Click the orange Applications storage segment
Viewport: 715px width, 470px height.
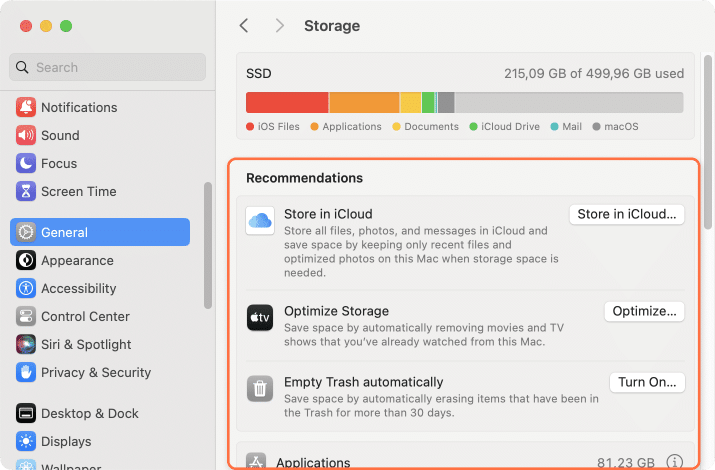364,103
